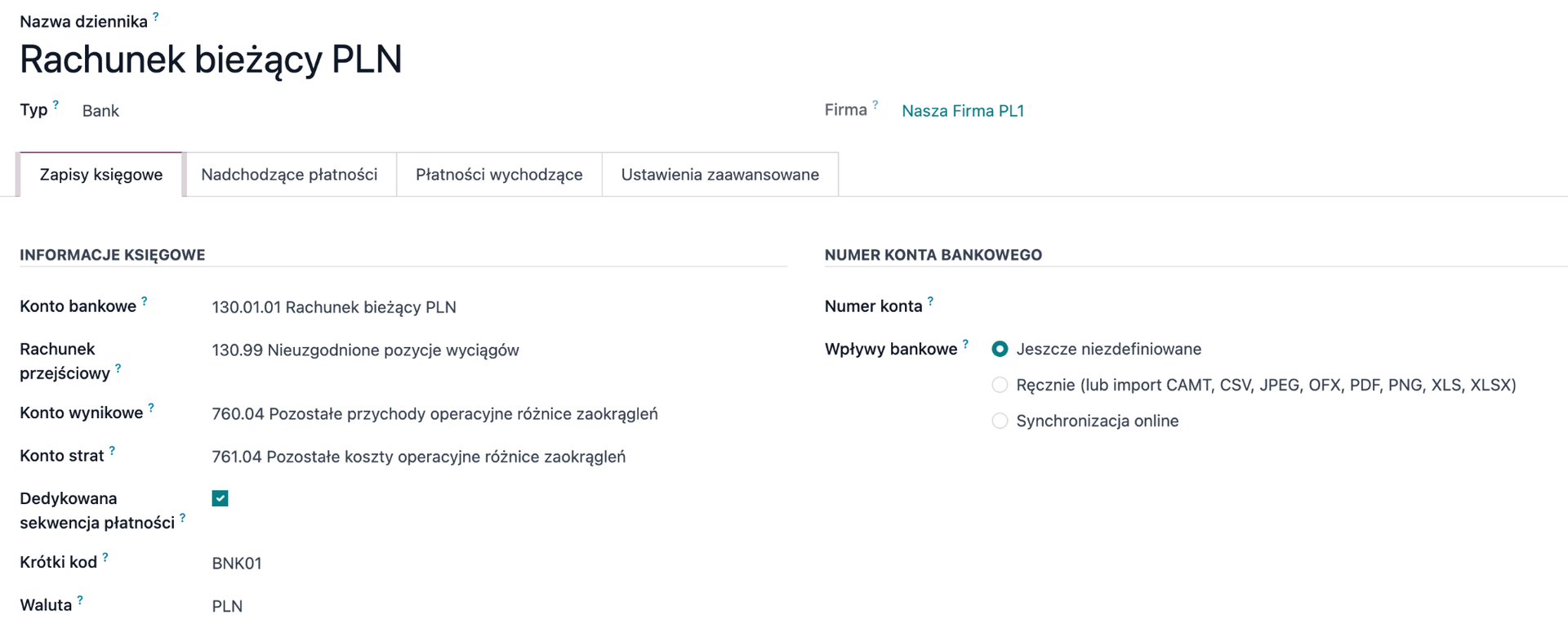Screen dimensions: 1568x642
Task: Open Konto bankowe 130.01.01 field
Action: pos(333,307)
